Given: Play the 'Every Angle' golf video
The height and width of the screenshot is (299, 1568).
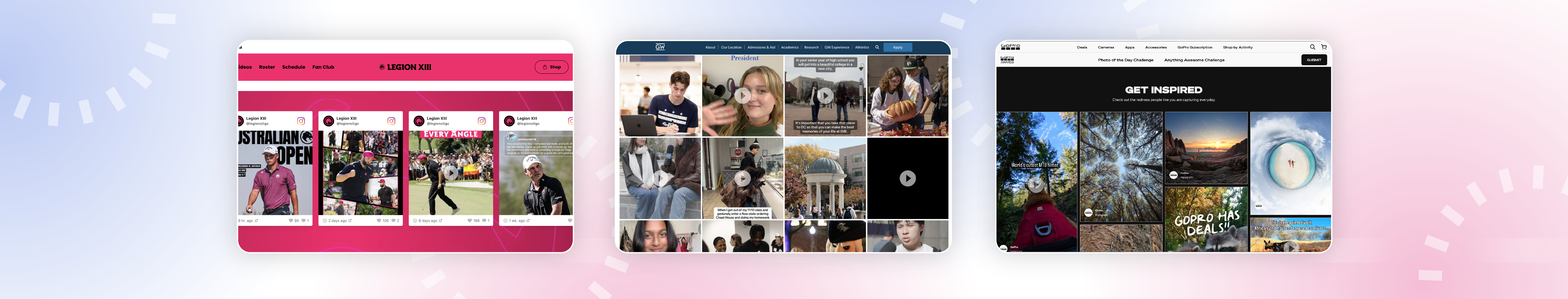Looking at the screenshot, I should click(450, 173).
